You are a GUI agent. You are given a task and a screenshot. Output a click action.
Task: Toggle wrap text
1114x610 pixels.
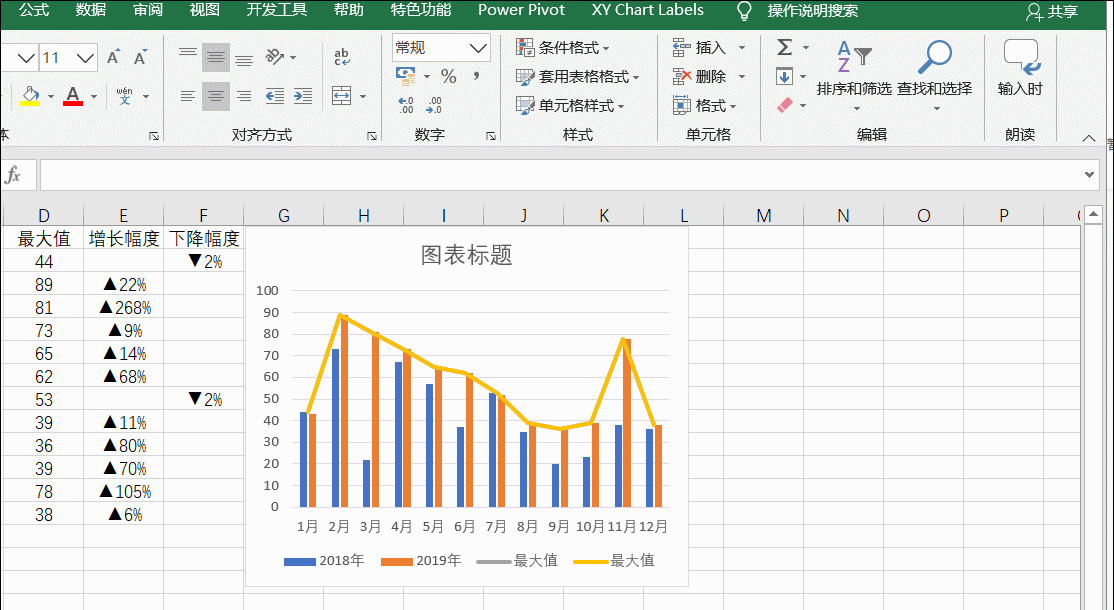pyautogui.click(x=342, y=57)
